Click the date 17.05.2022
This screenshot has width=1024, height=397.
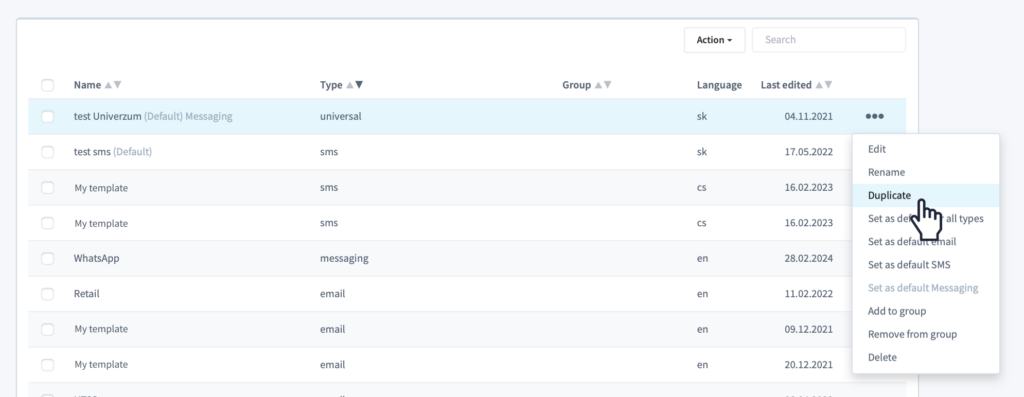808,152
